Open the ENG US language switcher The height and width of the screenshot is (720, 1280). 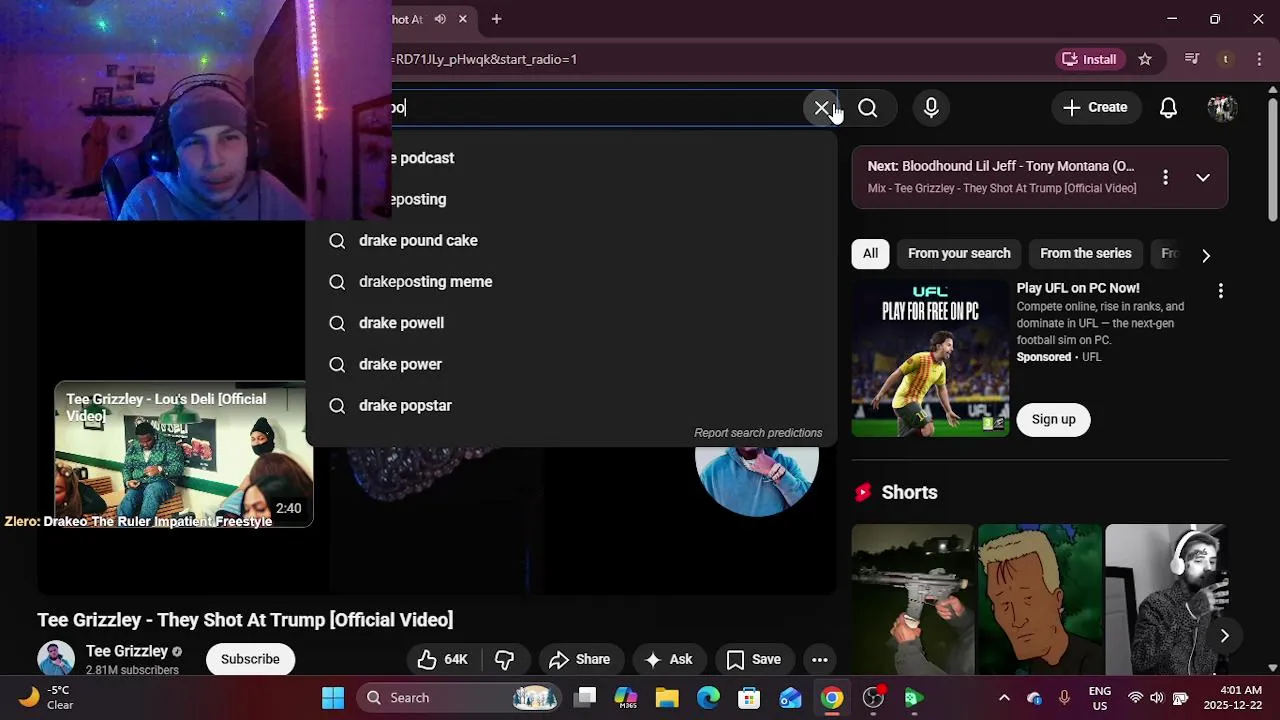pyautogui.click(x=1099, y=698)
